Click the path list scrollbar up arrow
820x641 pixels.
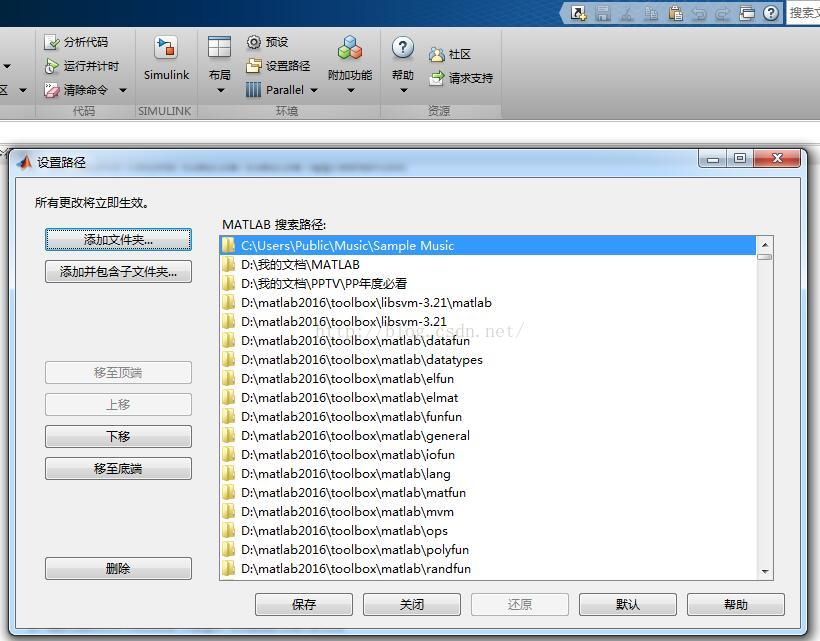click(765, 244)
